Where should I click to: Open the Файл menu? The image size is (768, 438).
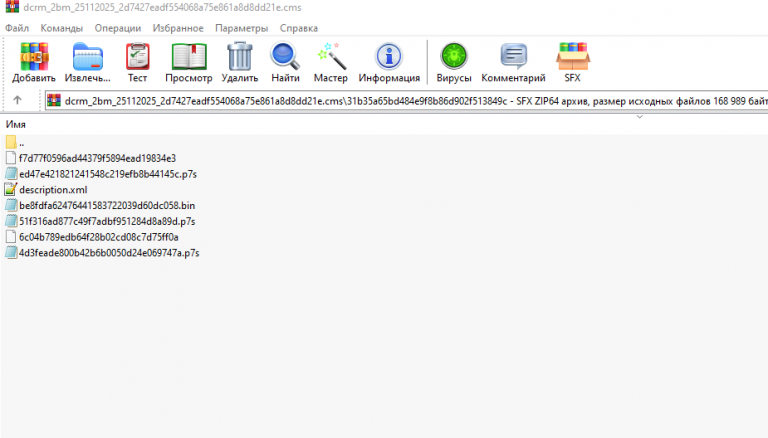click(x=17, y=28)
